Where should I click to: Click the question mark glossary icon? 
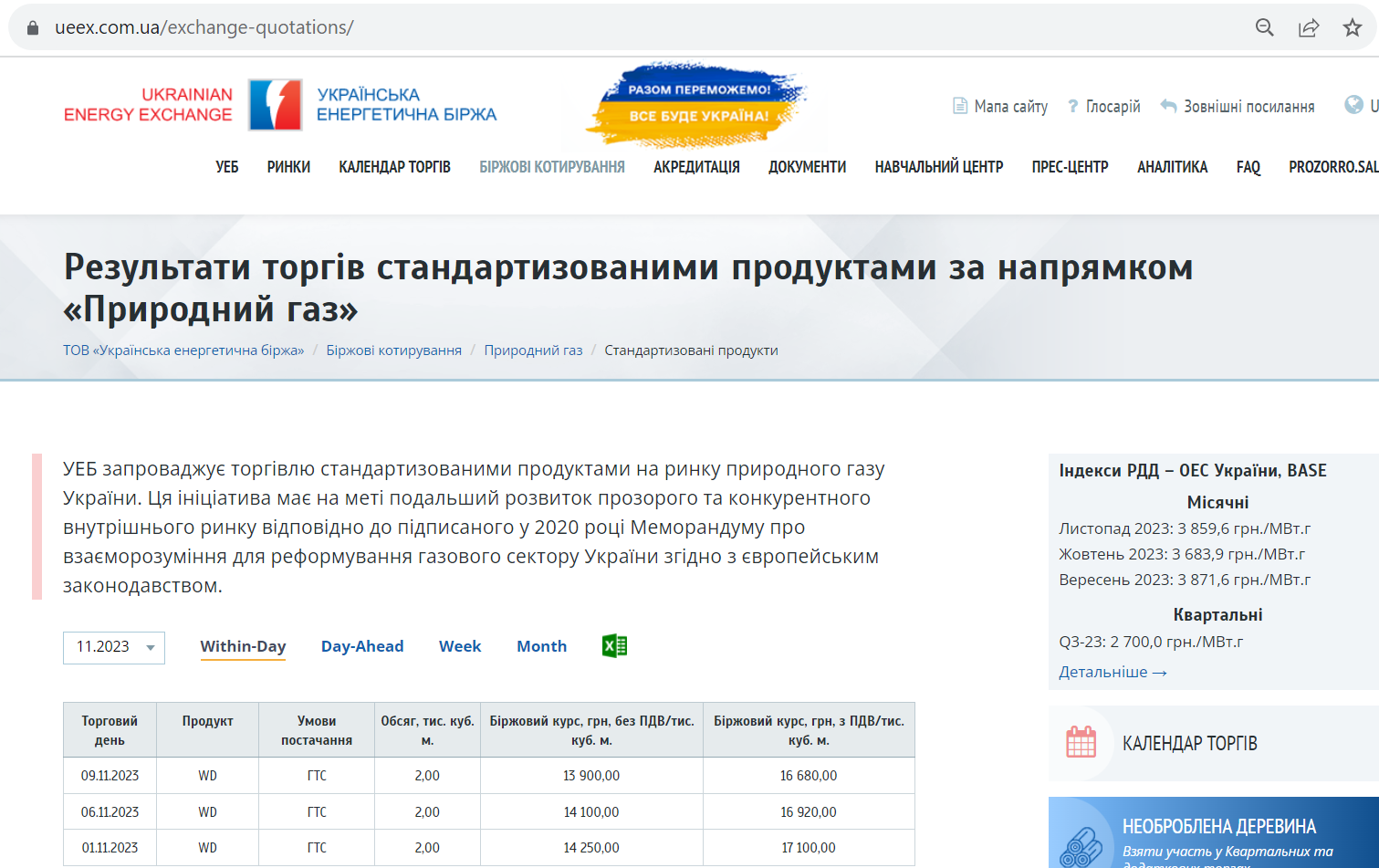(1073, 106)
